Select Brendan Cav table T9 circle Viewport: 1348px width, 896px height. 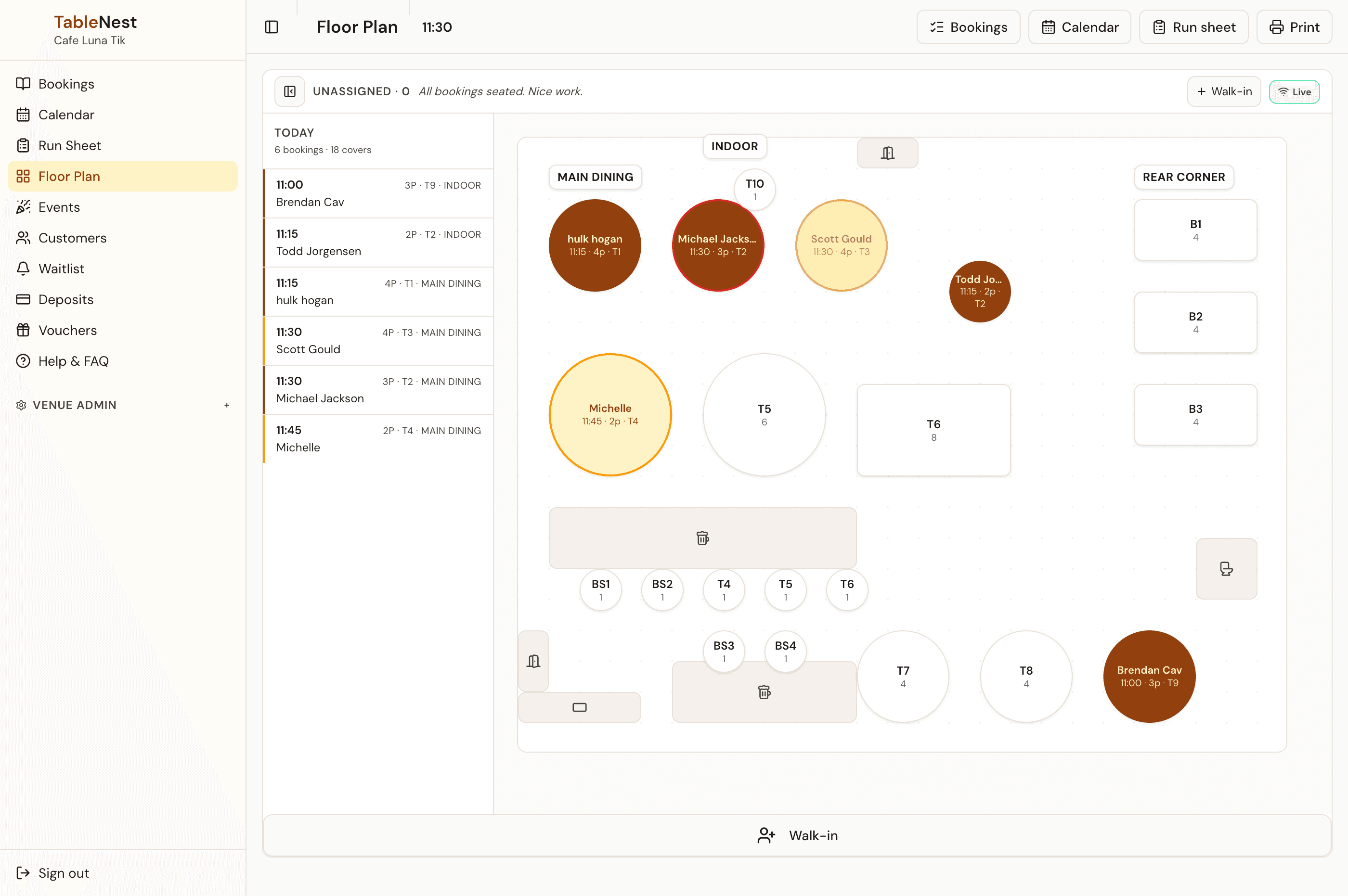point(1149,677)
